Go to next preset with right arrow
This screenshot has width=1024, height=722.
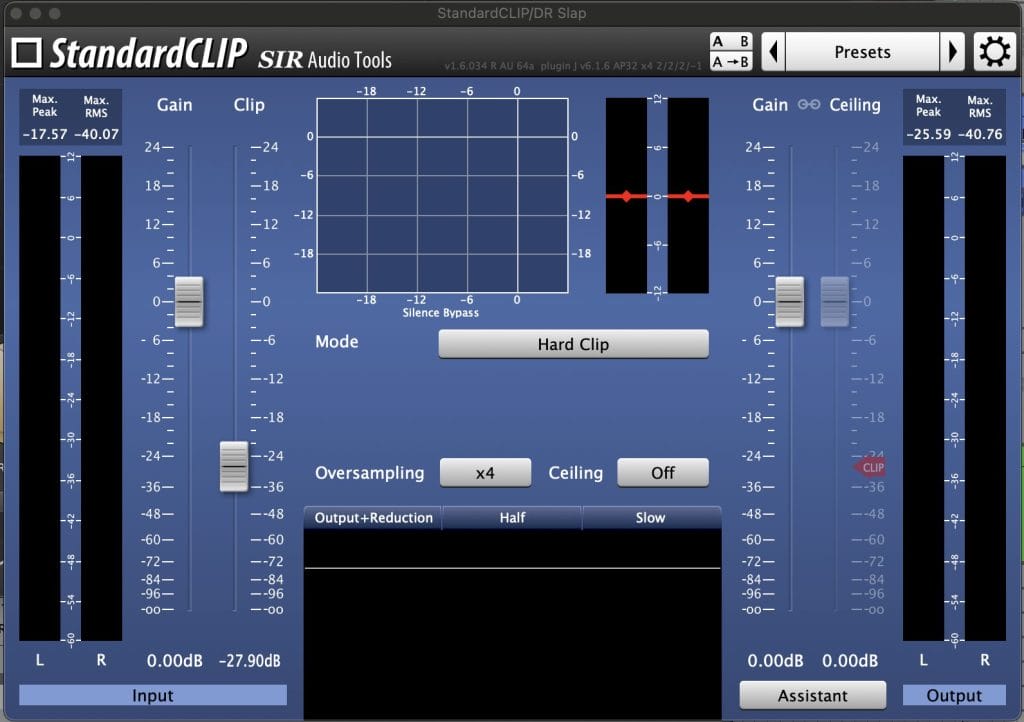point(953,52)
